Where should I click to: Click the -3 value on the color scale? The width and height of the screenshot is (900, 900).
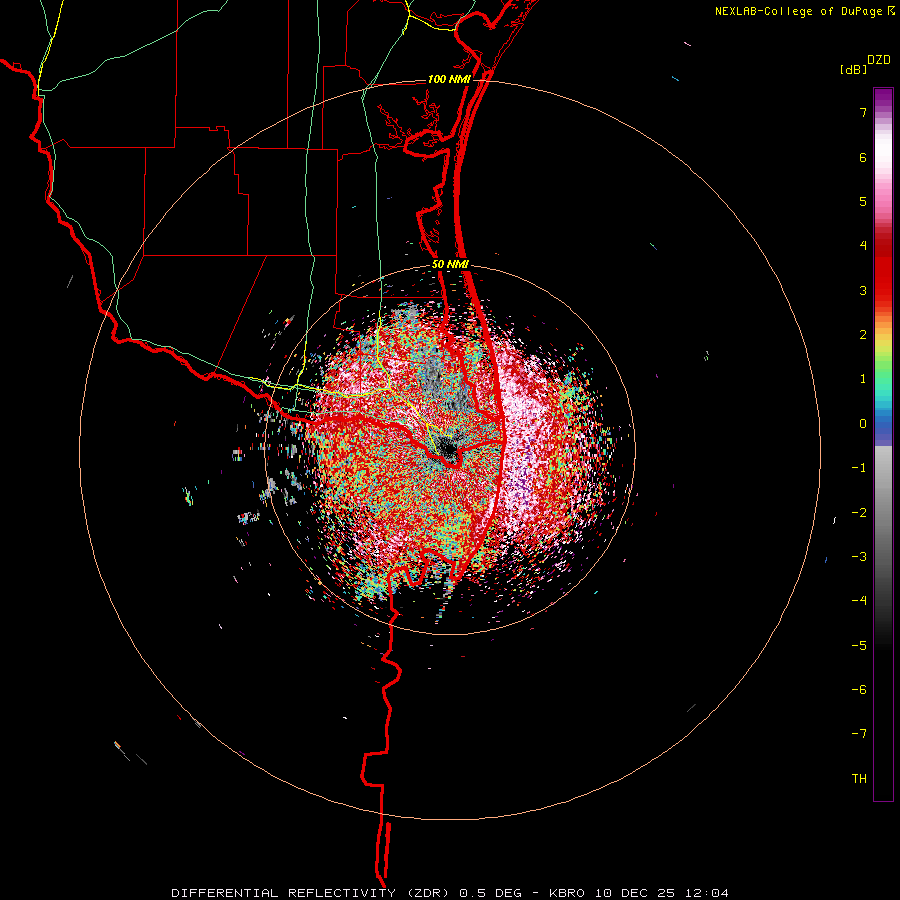click(x=859, y=557)
